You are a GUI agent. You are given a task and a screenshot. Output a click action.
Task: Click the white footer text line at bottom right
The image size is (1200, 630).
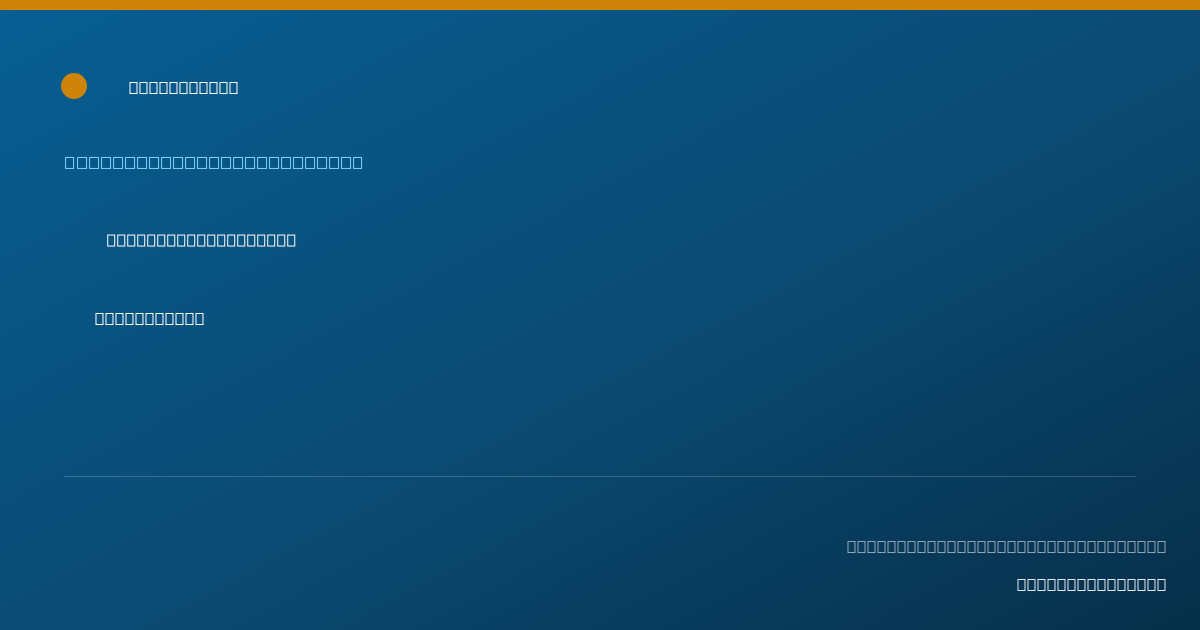[x=1091, y=585]
